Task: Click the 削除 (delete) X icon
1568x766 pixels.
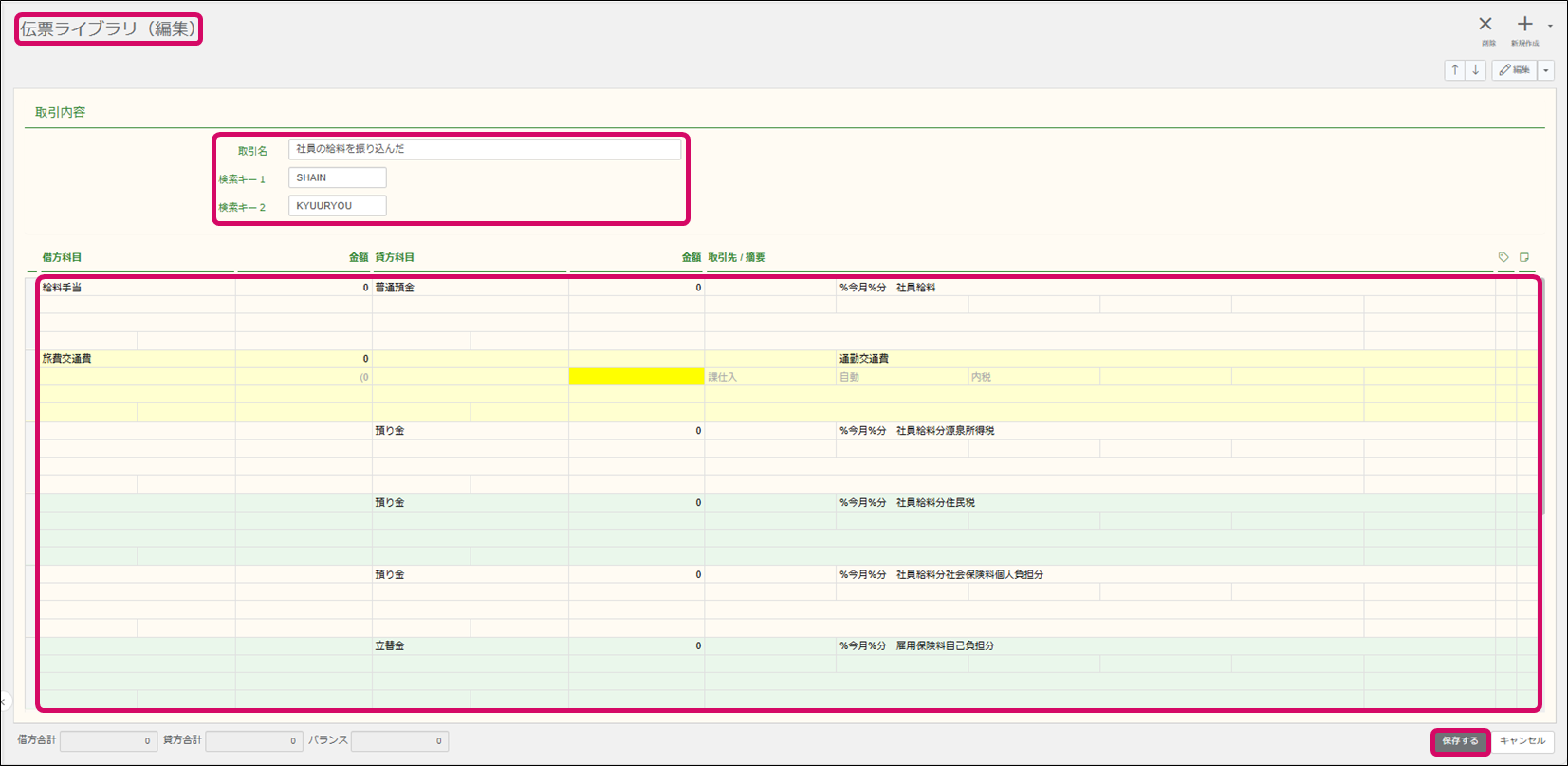Action: pos(1485,25)
